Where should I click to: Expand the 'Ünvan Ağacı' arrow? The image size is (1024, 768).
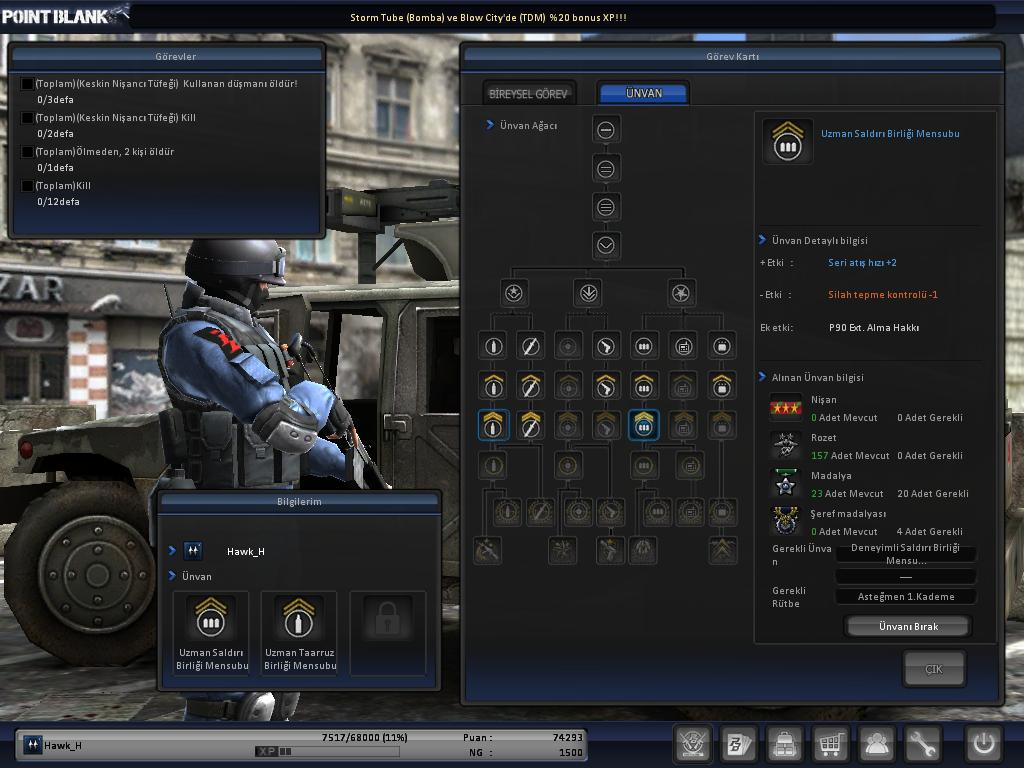point(490,126)
